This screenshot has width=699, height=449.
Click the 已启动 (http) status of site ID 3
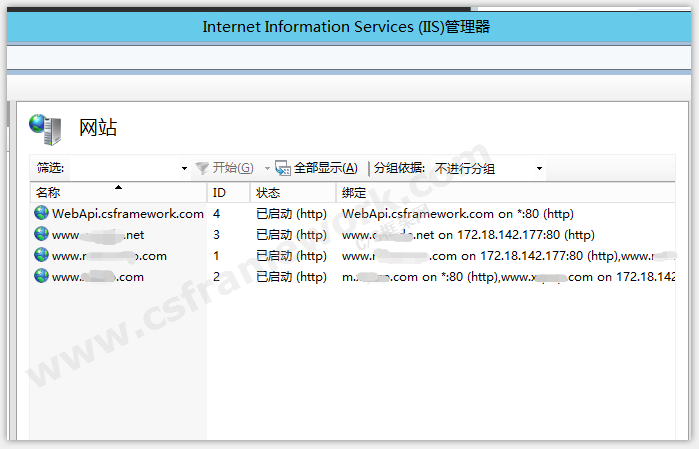click(x=291, y=235)
